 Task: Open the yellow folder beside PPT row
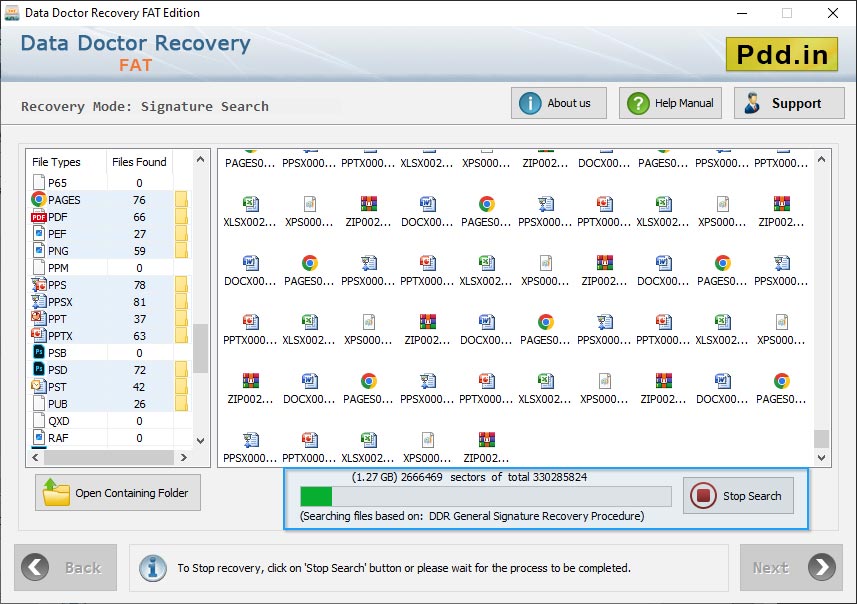coord(181,319)
